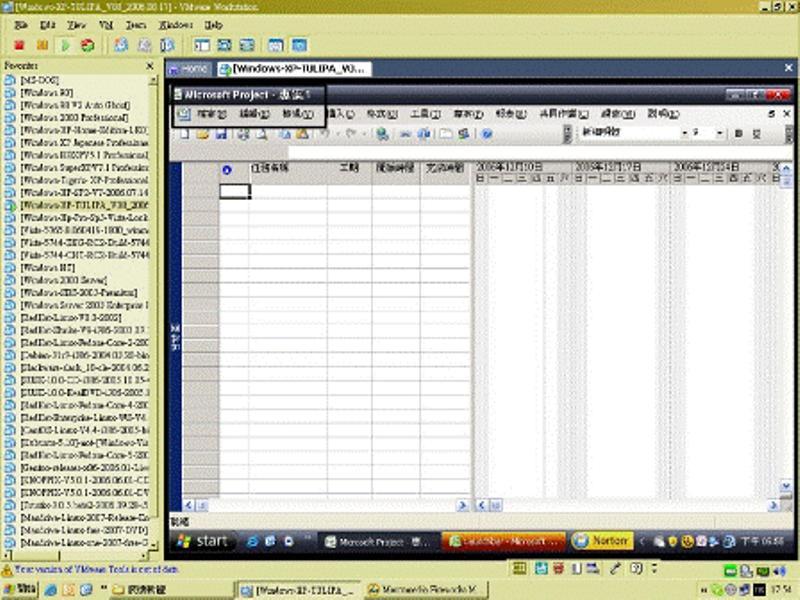Open the Help menu in VMware Workstation
The image size is (800, 600).
213,25
